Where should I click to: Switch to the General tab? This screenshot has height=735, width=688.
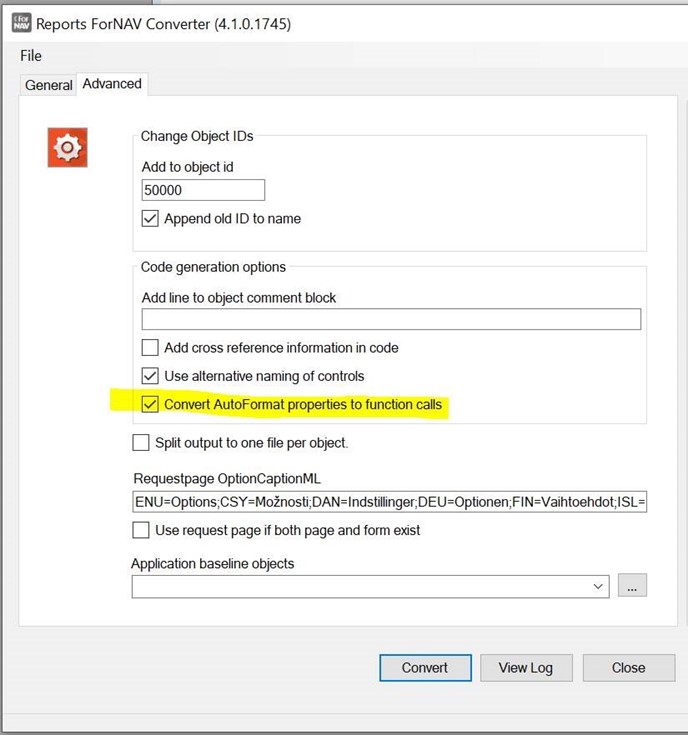point(48,85)
